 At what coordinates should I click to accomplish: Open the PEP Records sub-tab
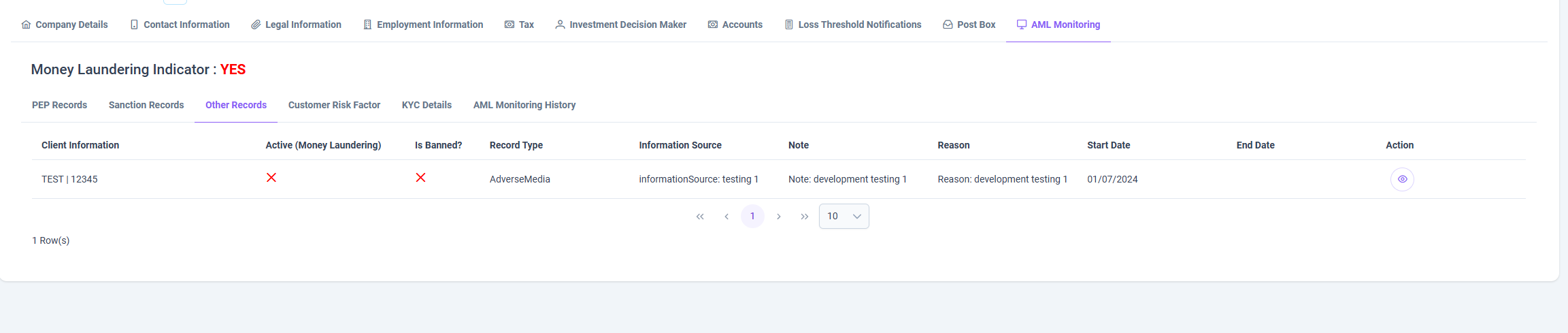[60, 105]
